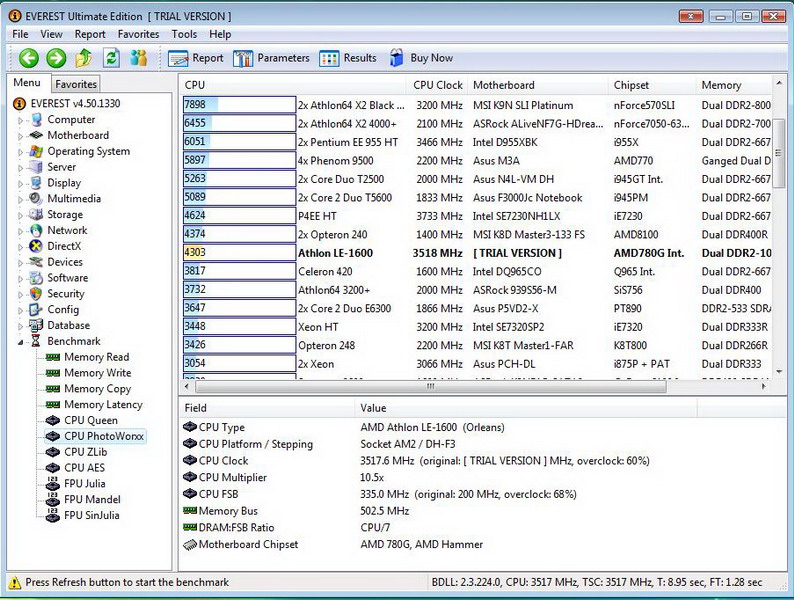This screenshot has width=794, height=600.
Task: Open the Tools menu
Action: pyautogui.click(x=184, y=34)
